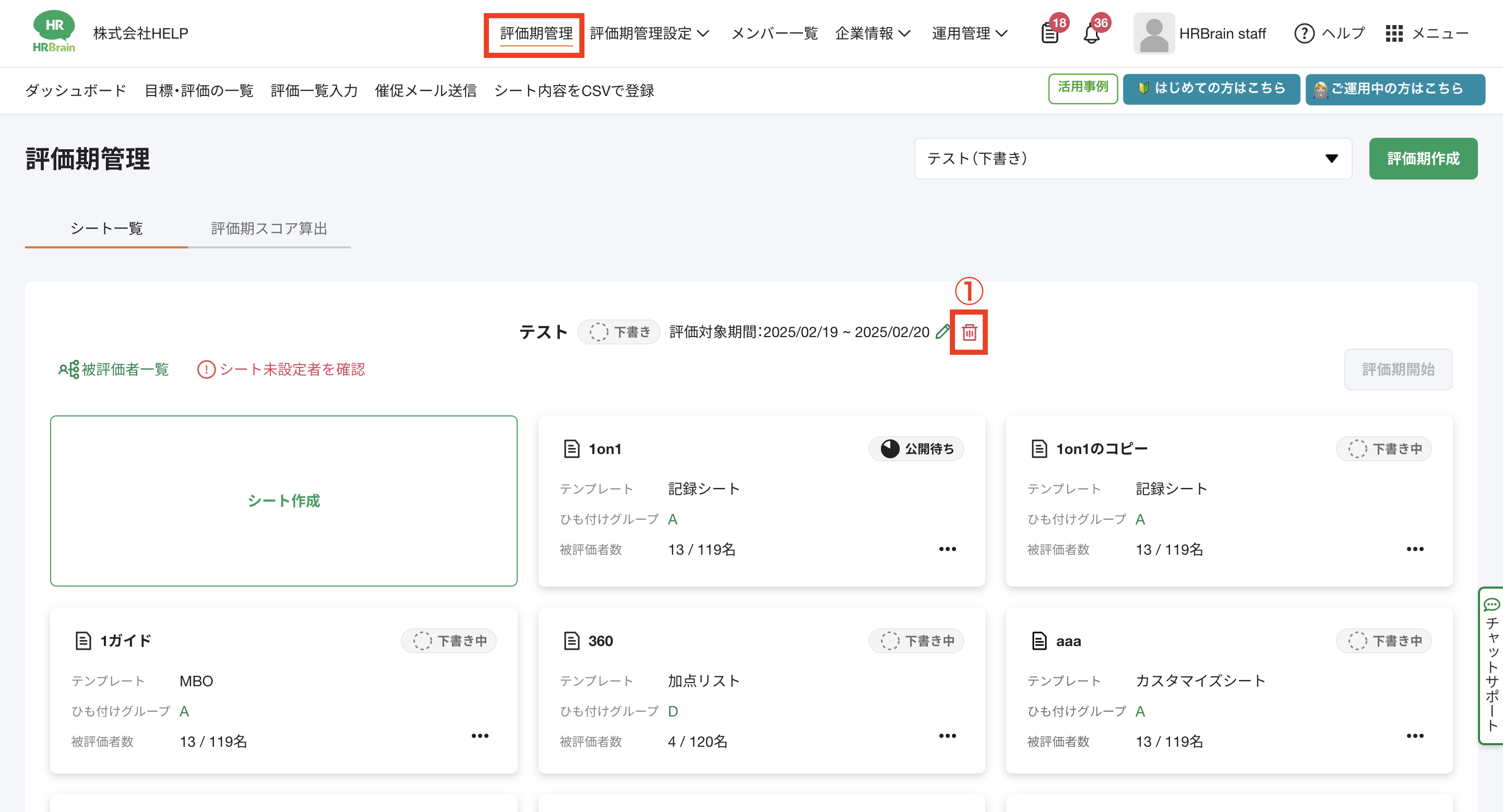Open more options on 1on1のコピー card
Viewport: 1503px width, 812px height.
[x=1415, y=549]
